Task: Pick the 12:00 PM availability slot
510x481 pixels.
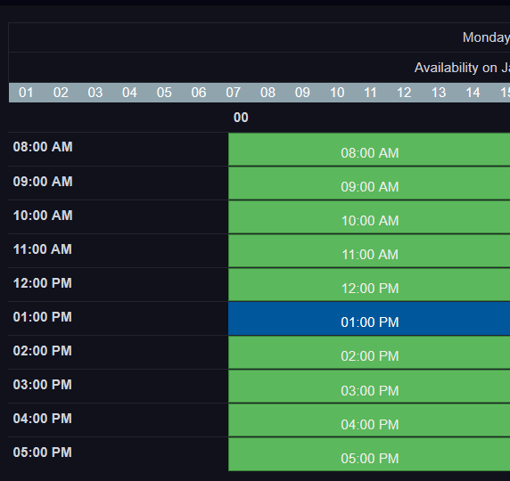Action: pyautogui.click(x=369, y=285)
